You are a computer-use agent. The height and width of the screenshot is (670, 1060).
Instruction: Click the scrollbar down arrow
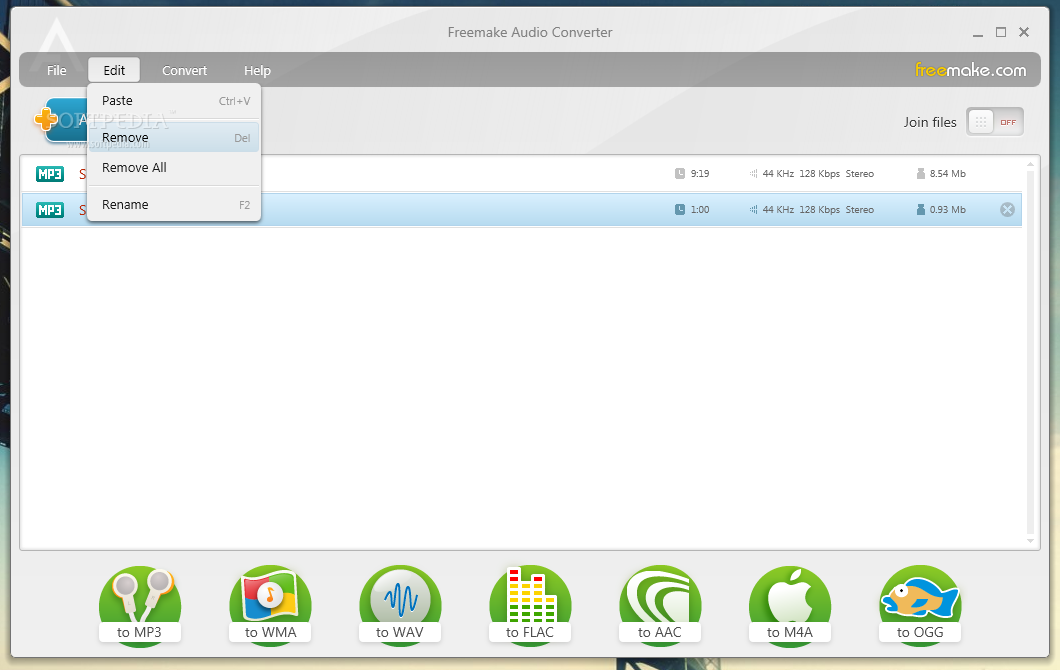1030,541
